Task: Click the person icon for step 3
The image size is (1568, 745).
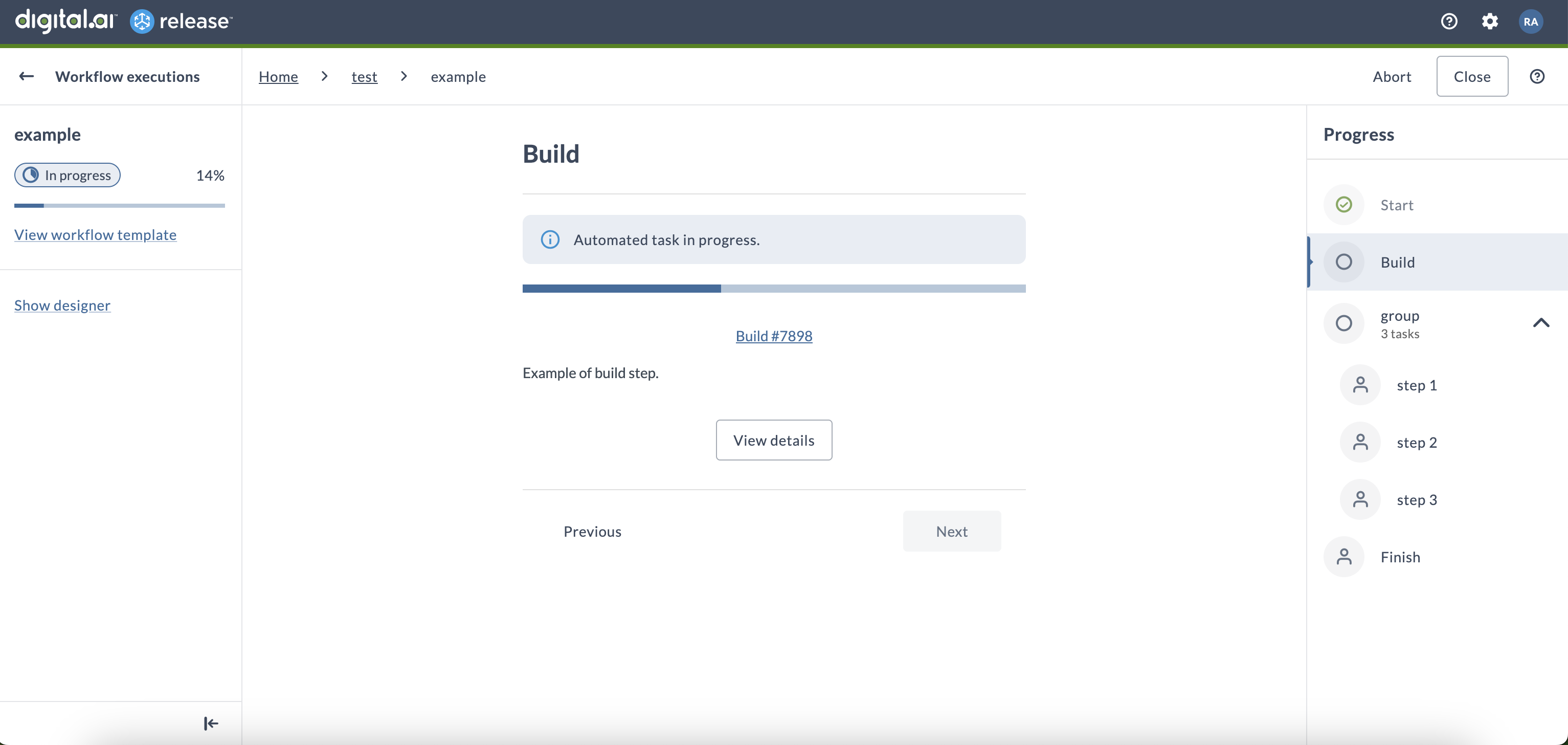Action: click(1360, 499)
